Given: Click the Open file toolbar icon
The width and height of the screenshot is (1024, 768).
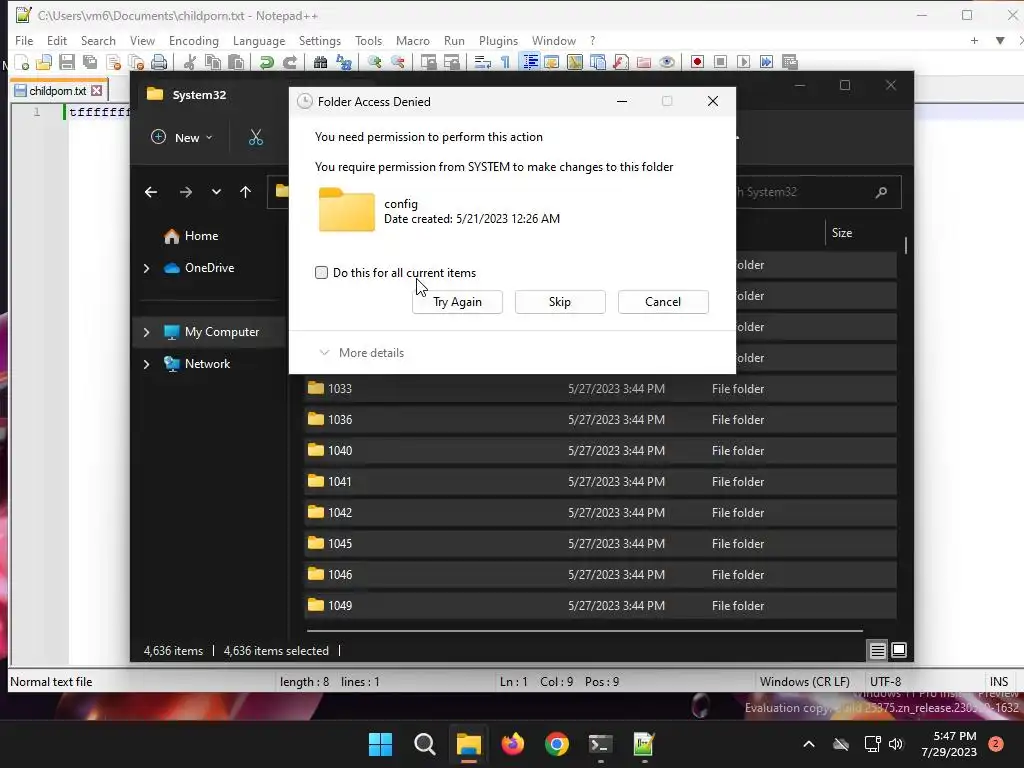Looking at the screenshot, I should tap(44, 62).
